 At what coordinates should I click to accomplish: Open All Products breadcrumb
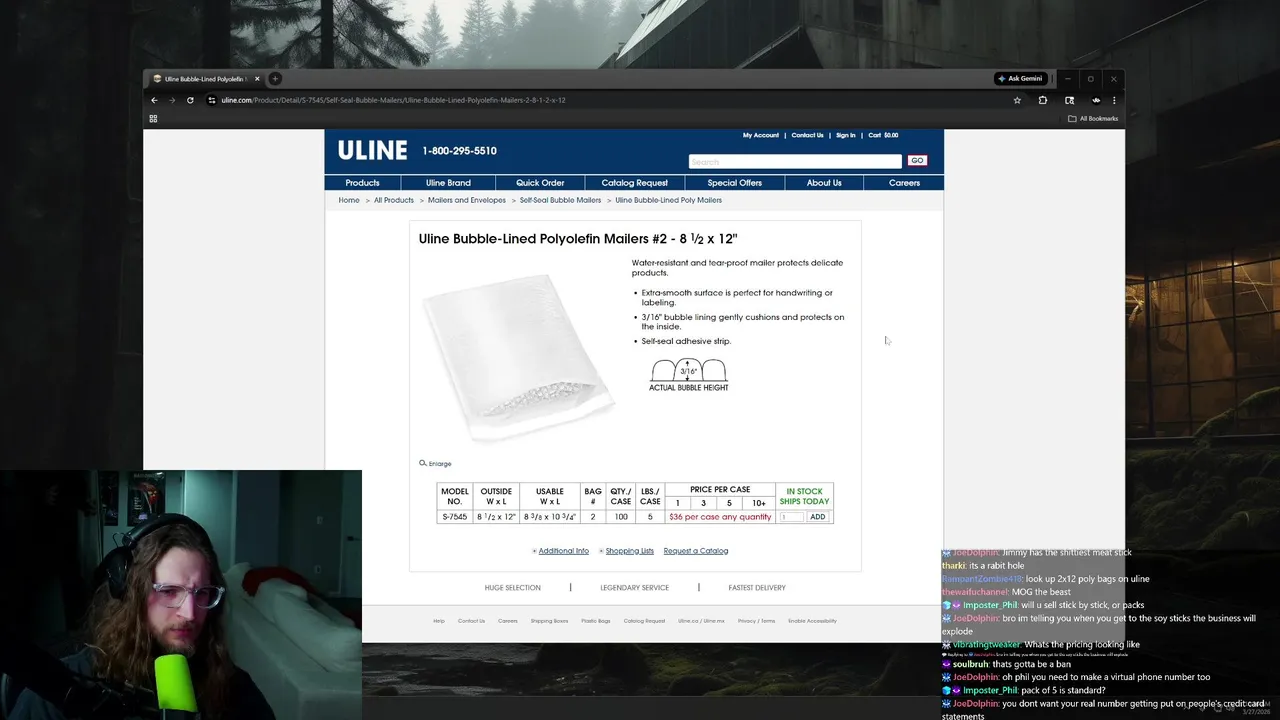point(394,200)
